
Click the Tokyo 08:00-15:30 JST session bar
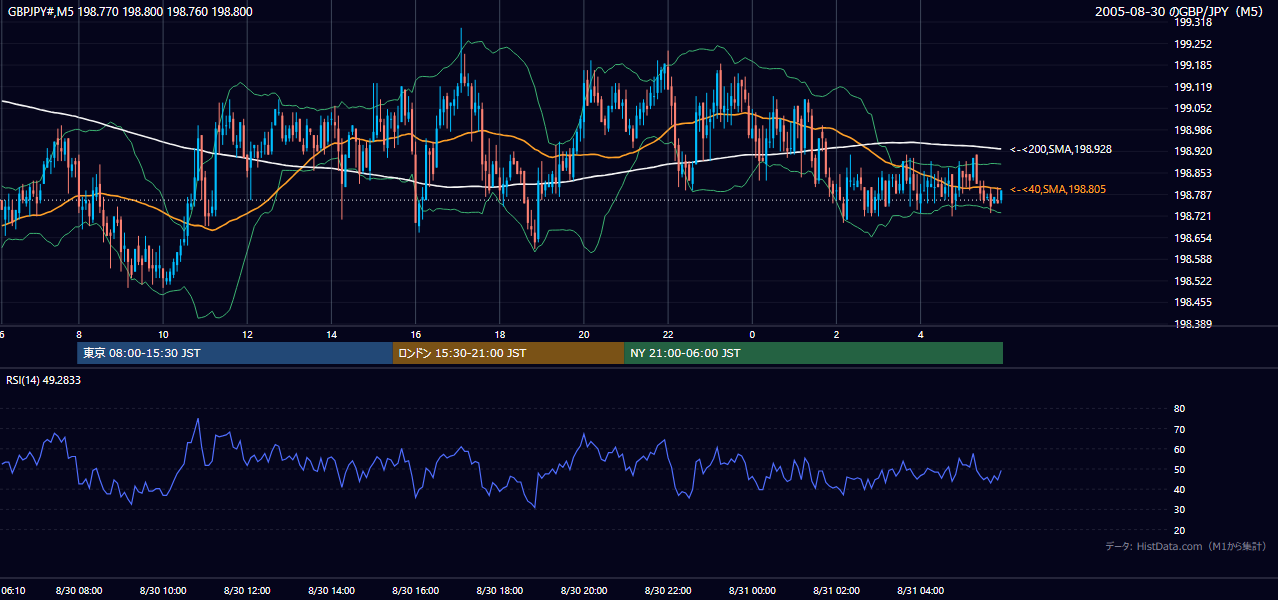tap(235, 353)
